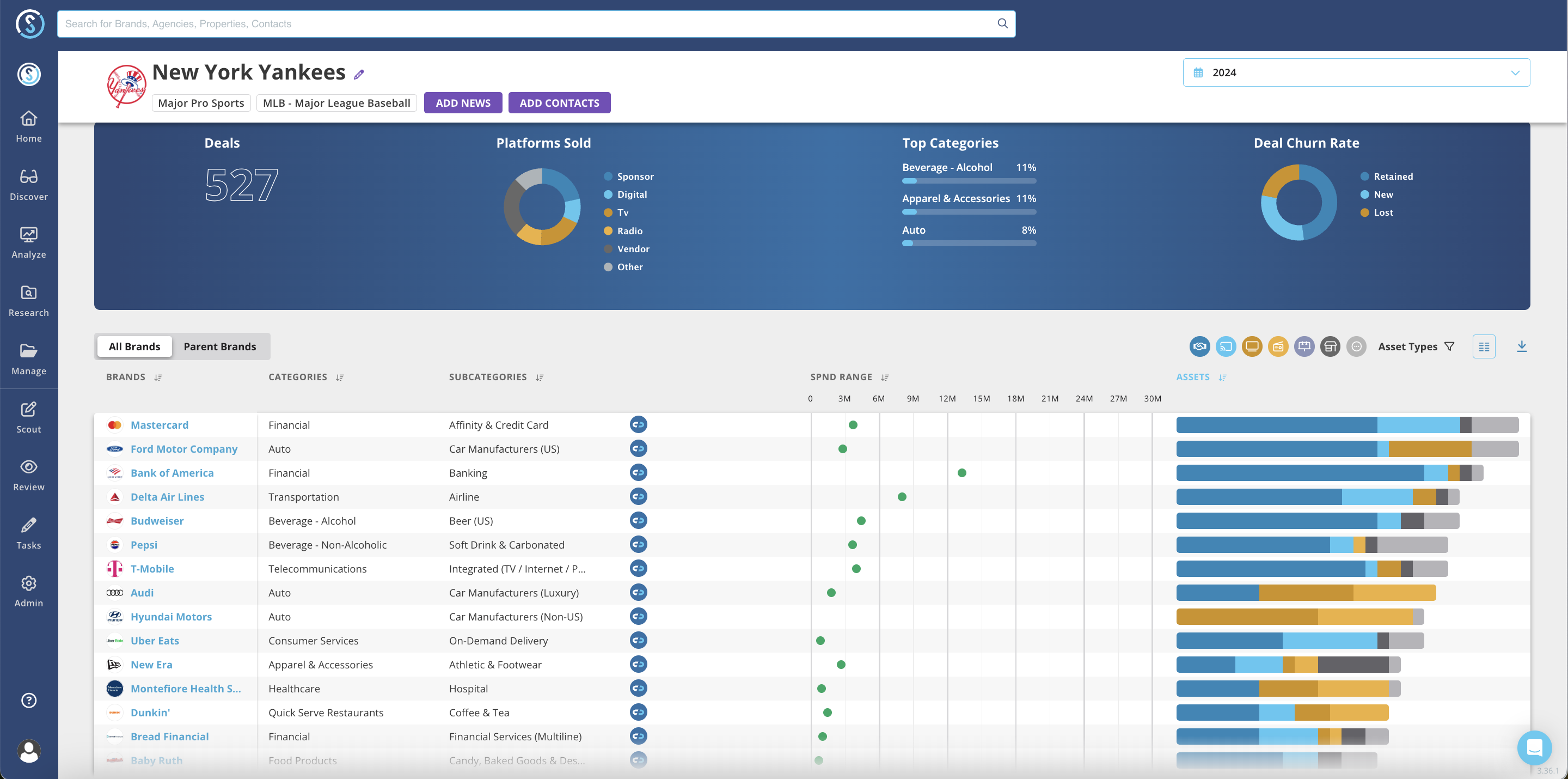The width and height of the screenshot is (1568, 779).
Task: Open the Home section in sidebar
Action: tap(29, 126)
